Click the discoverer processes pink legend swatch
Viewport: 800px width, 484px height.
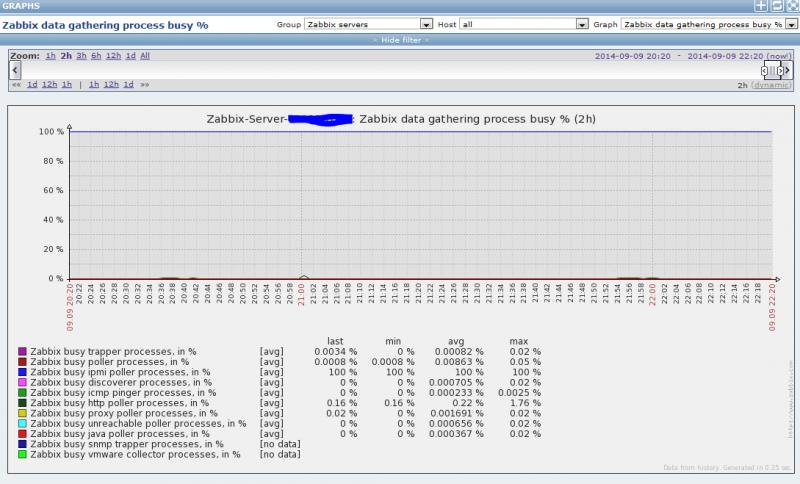(x=22, y=382)
